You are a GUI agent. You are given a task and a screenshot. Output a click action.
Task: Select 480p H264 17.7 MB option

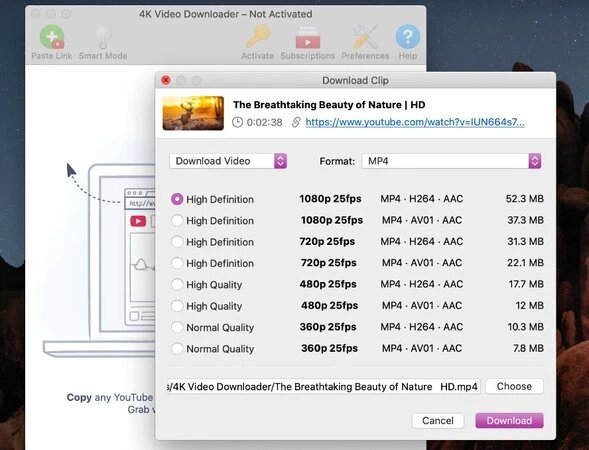point(177,285)
